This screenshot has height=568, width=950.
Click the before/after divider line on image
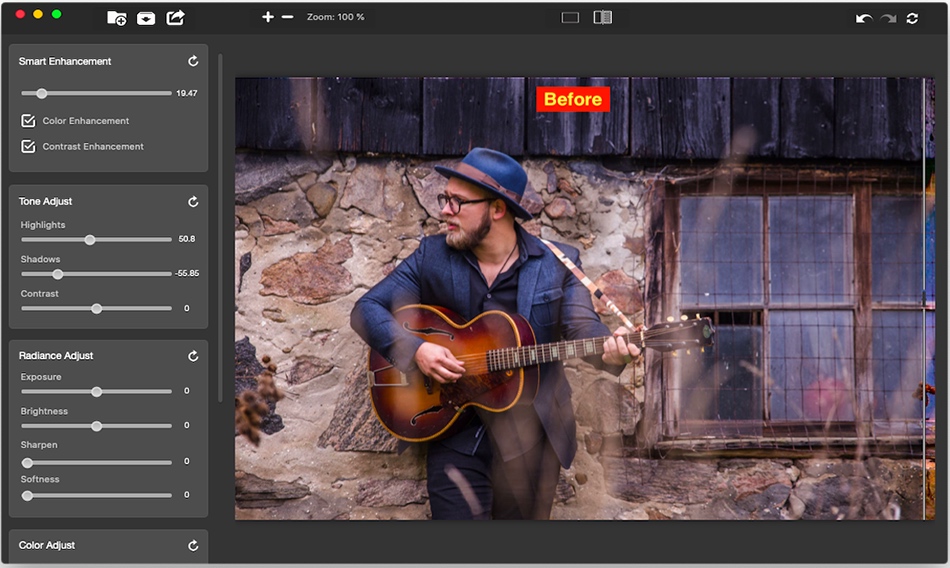[924, 298]
